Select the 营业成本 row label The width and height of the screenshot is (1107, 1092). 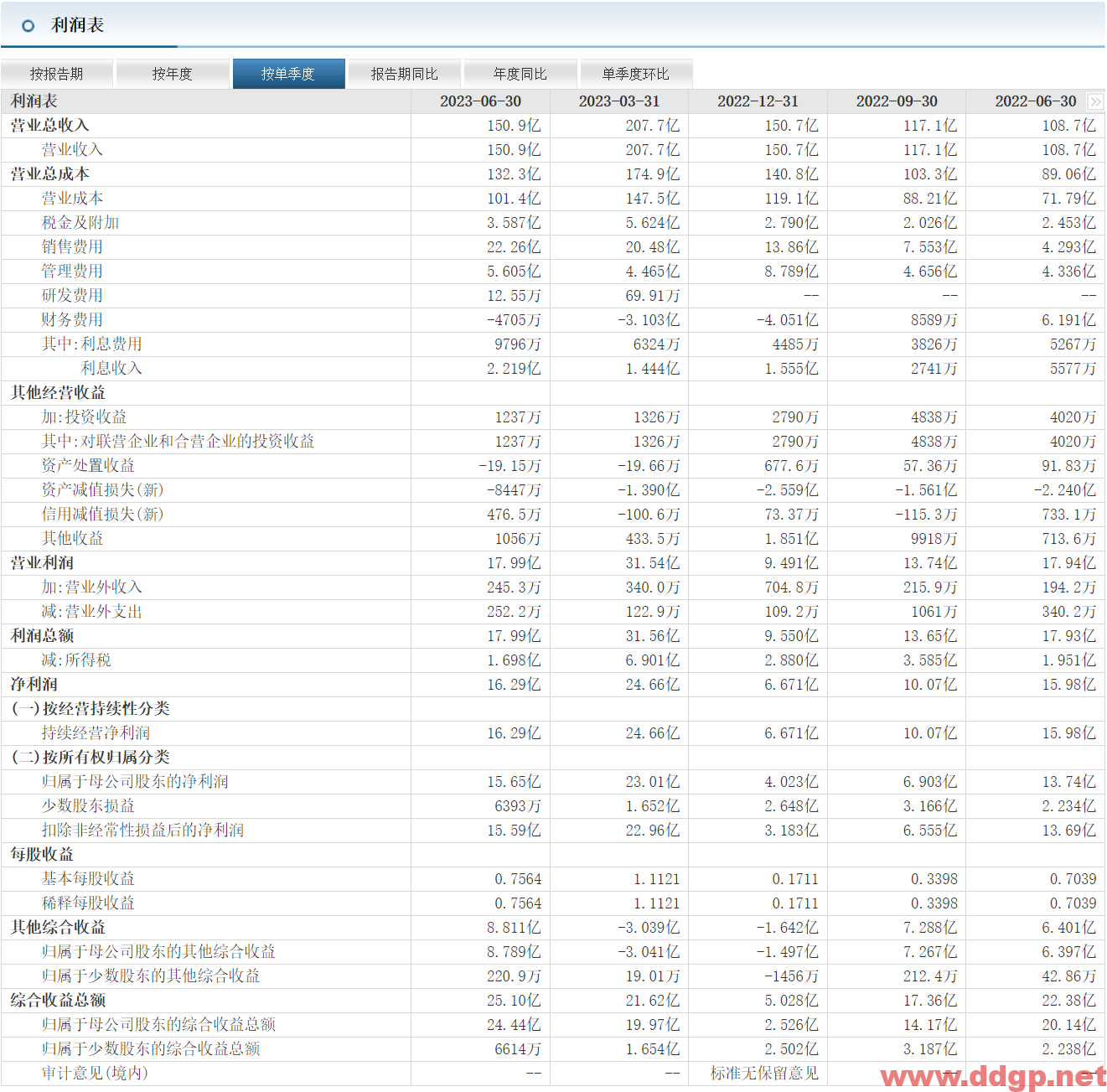[72, 199]
